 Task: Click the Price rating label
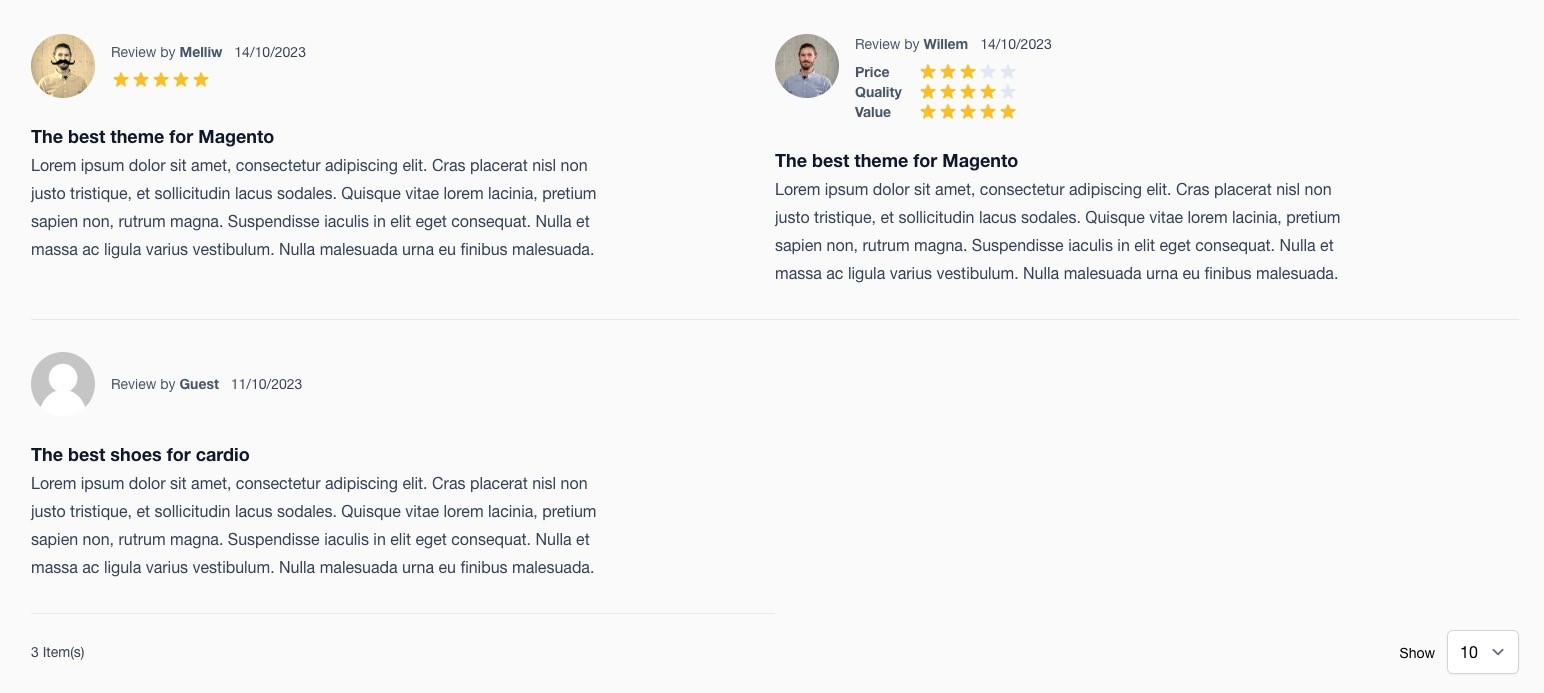tap(872, 72)
